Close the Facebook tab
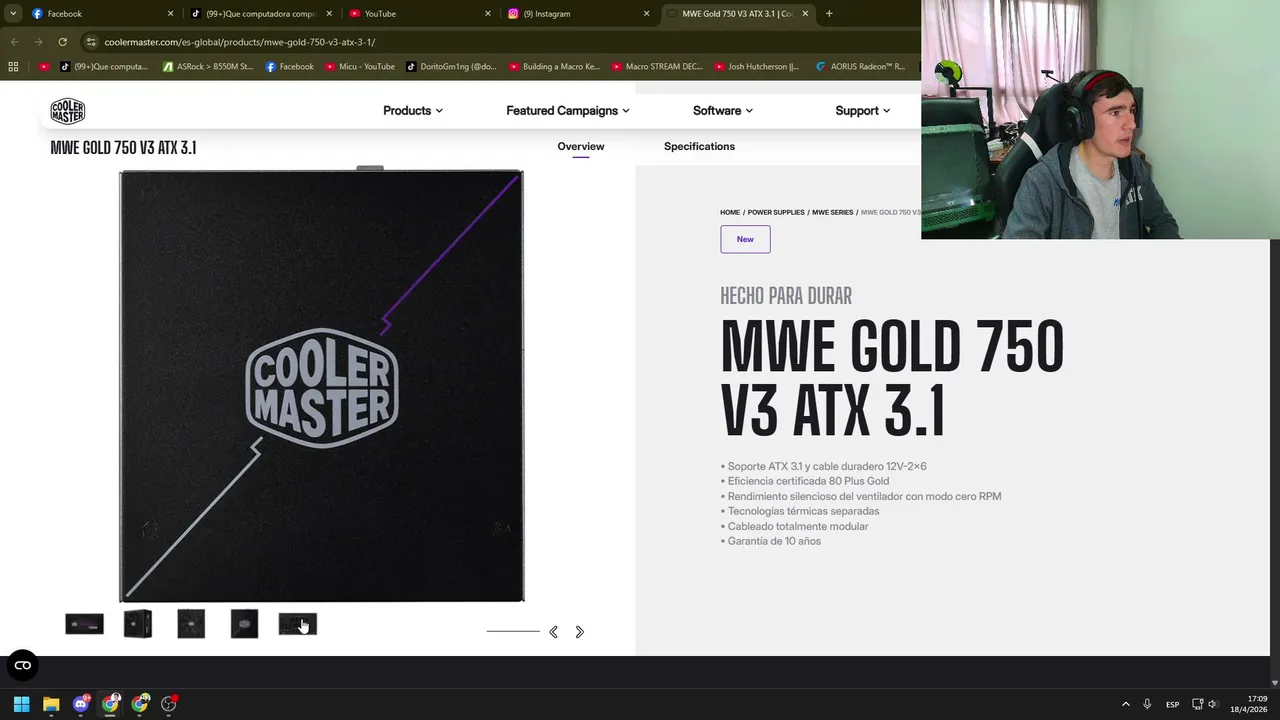Screen dimensions: 1280x720 [x=170, y=14]
